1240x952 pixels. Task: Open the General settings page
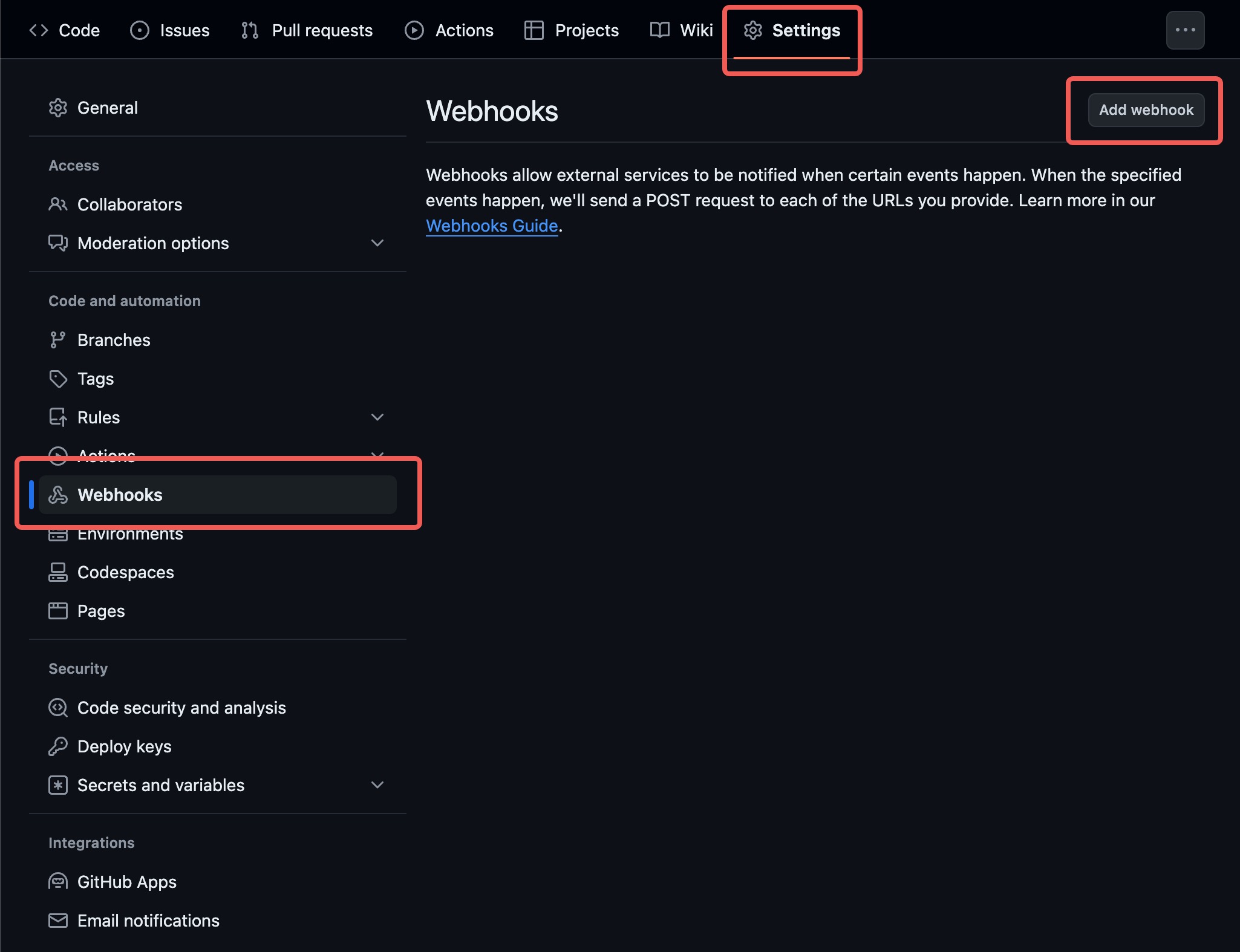click(x=218, y=108)
